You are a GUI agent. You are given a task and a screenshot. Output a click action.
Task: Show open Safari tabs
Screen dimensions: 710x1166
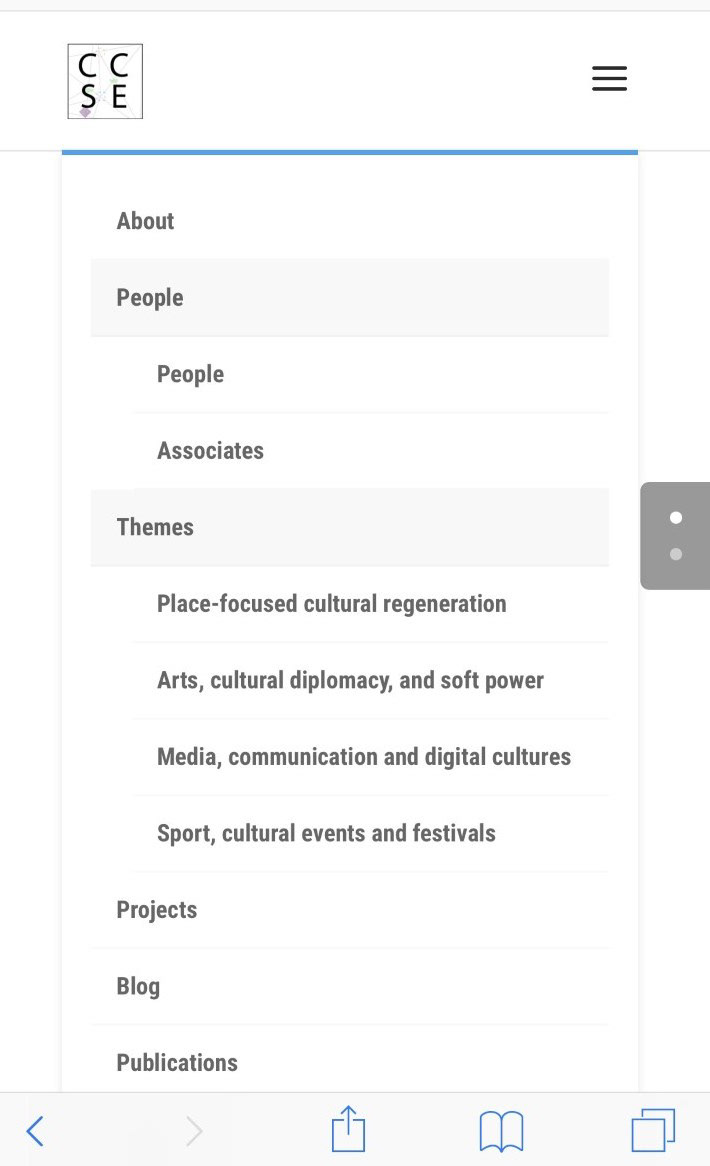[x=653, y=1131]
